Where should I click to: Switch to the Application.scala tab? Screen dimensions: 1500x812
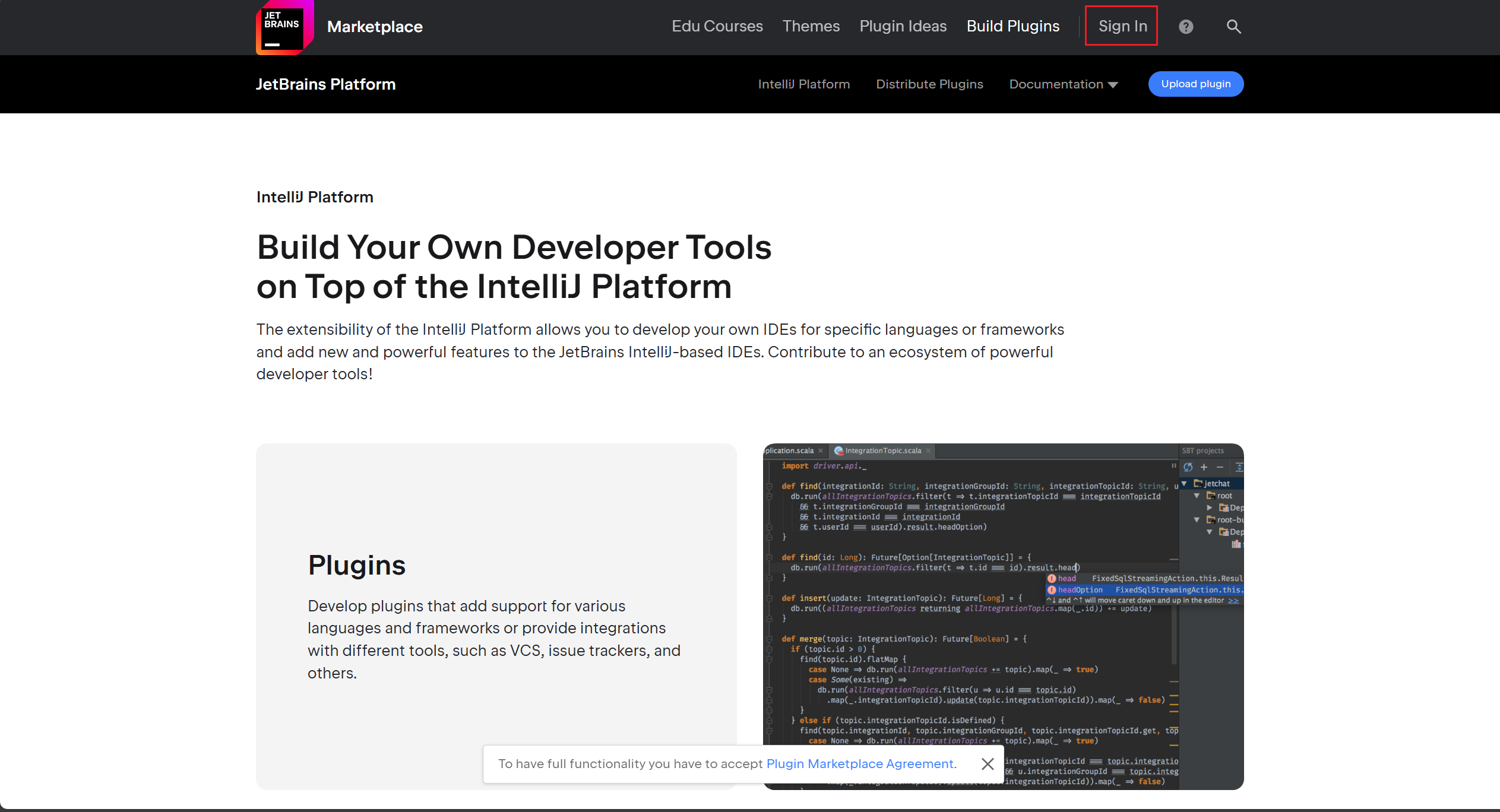click(789, 451)
